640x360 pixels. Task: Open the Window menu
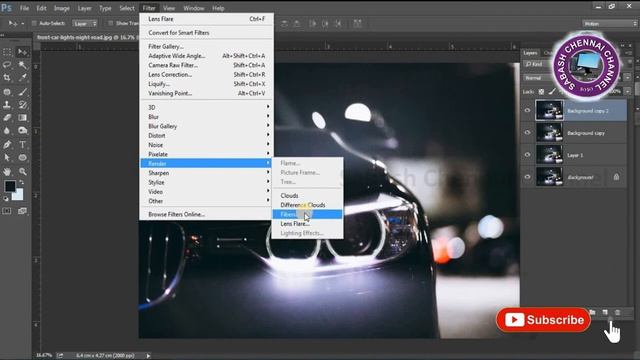point(194,8)
